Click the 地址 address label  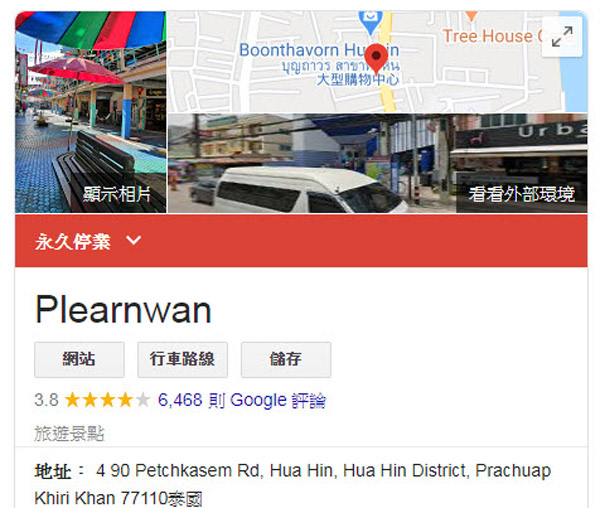click(53, 471)
